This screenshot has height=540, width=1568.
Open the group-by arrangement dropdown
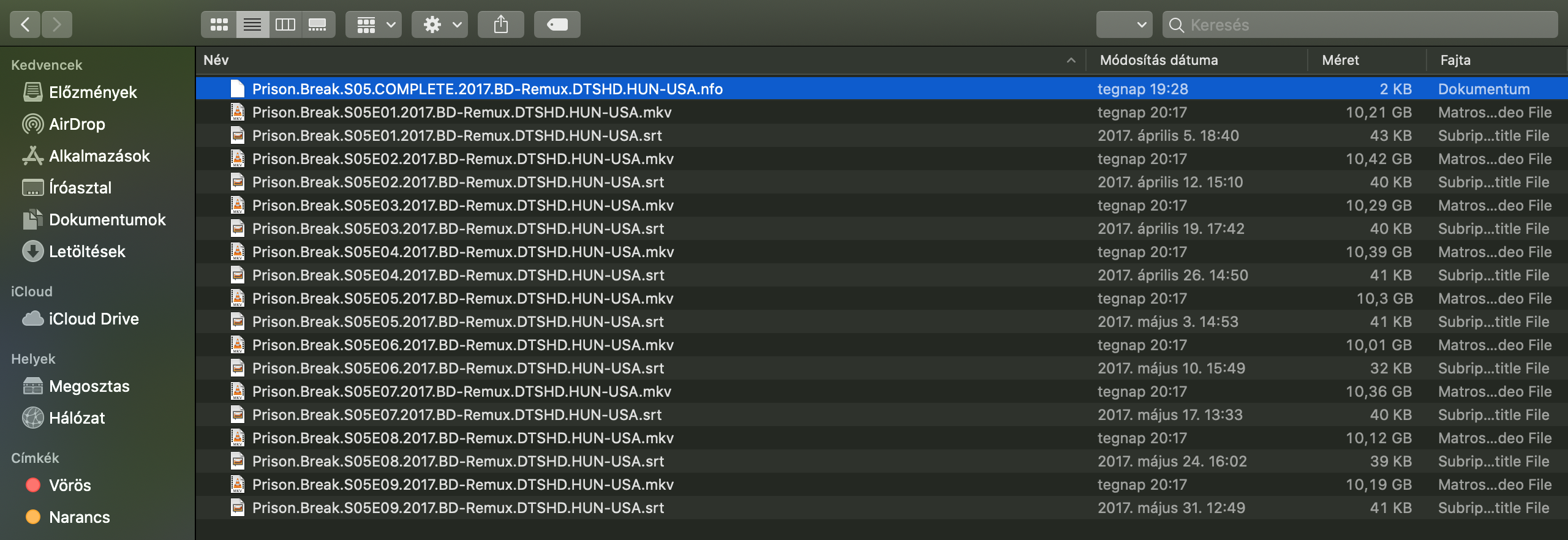374,24
